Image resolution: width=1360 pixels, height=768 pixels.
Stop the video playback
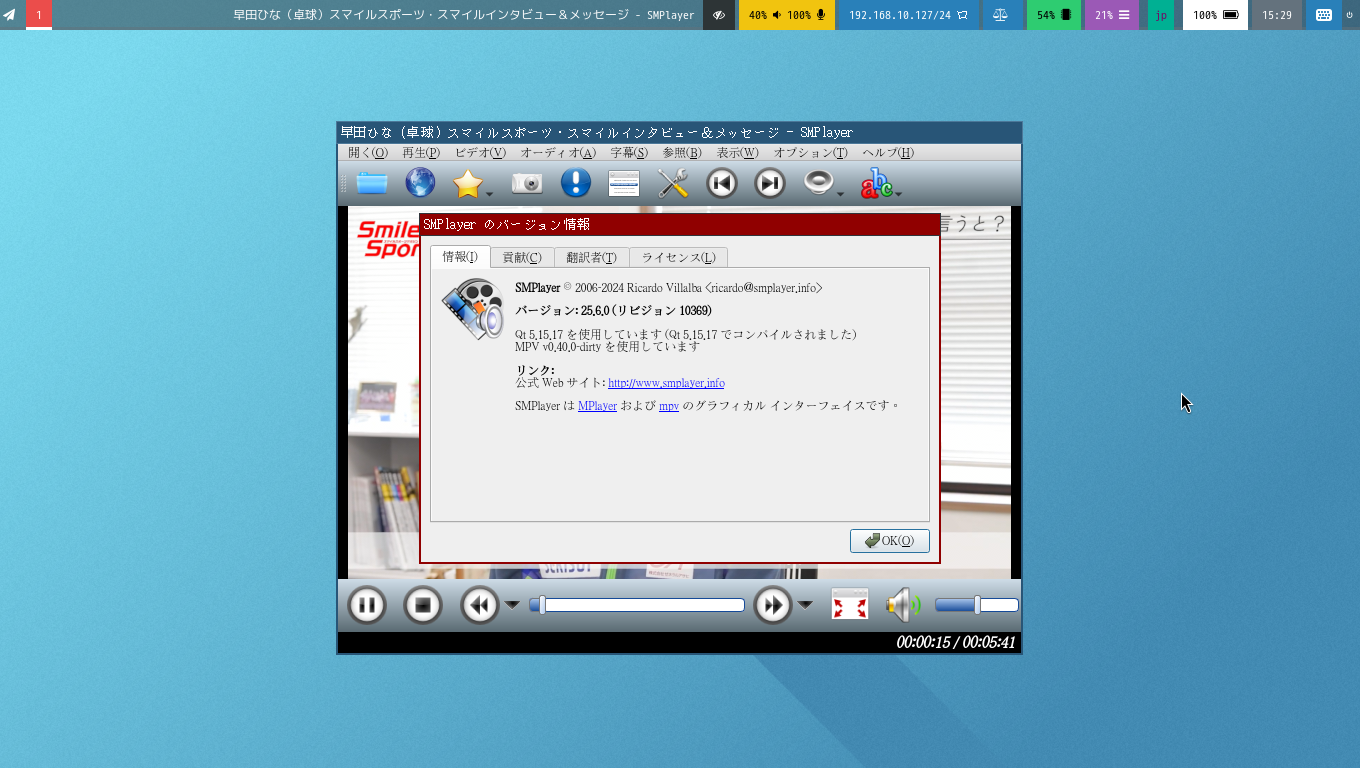[x=423, y=605]
